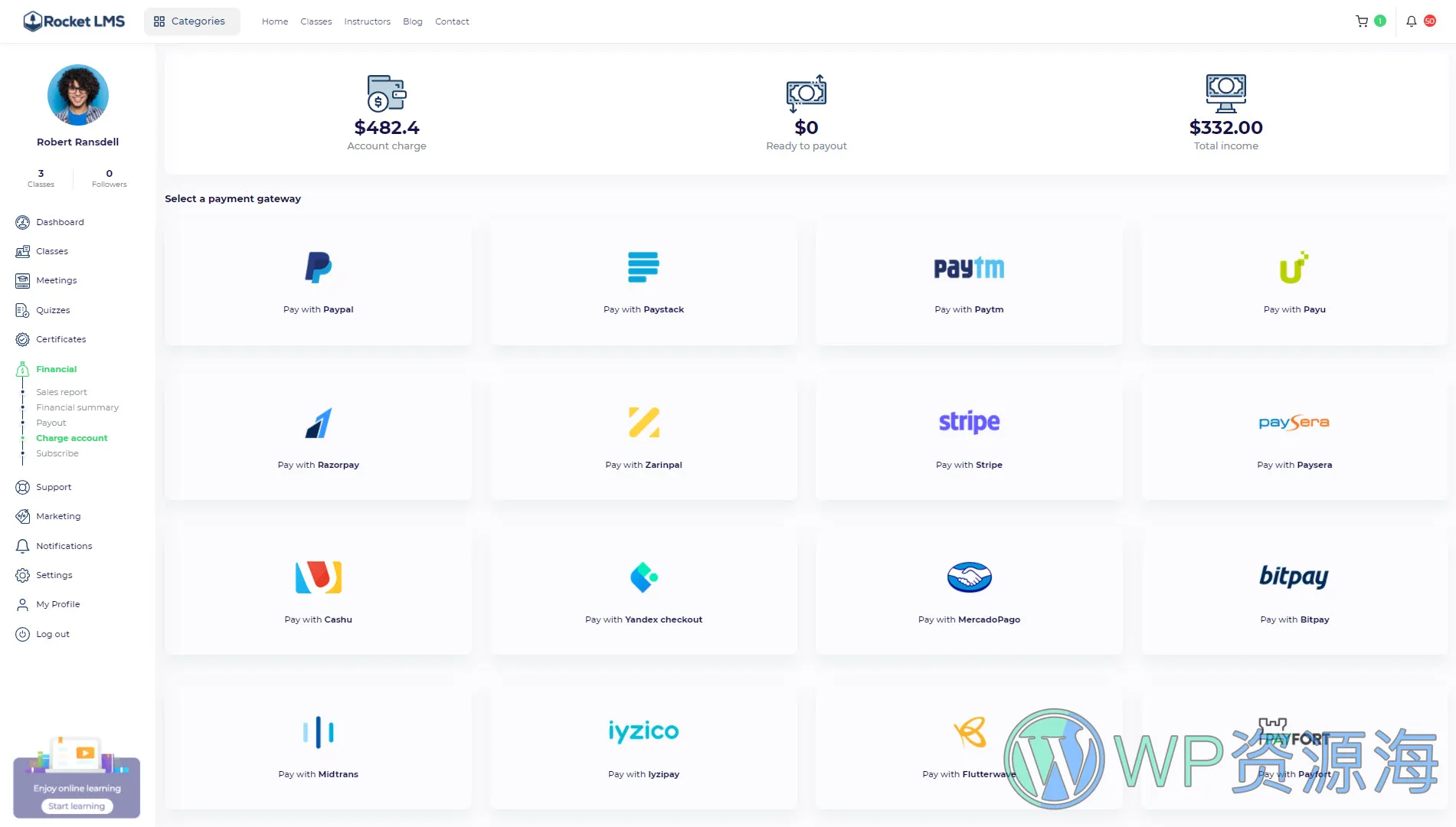1456x827 pixels.
Task: Select Charge account submenu item
Action: (72, 438)
